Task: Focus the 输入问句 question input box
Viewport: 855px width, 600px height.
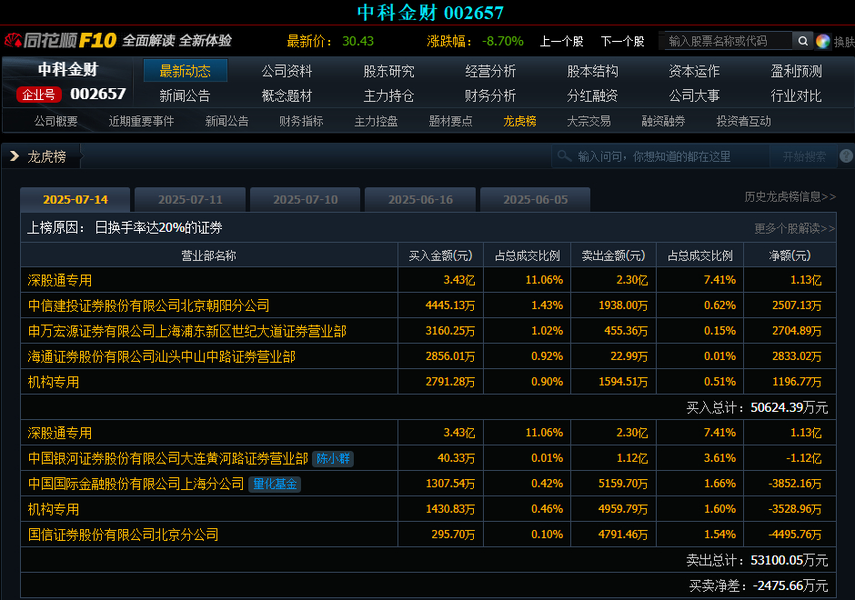Action: tap(665, 157)
